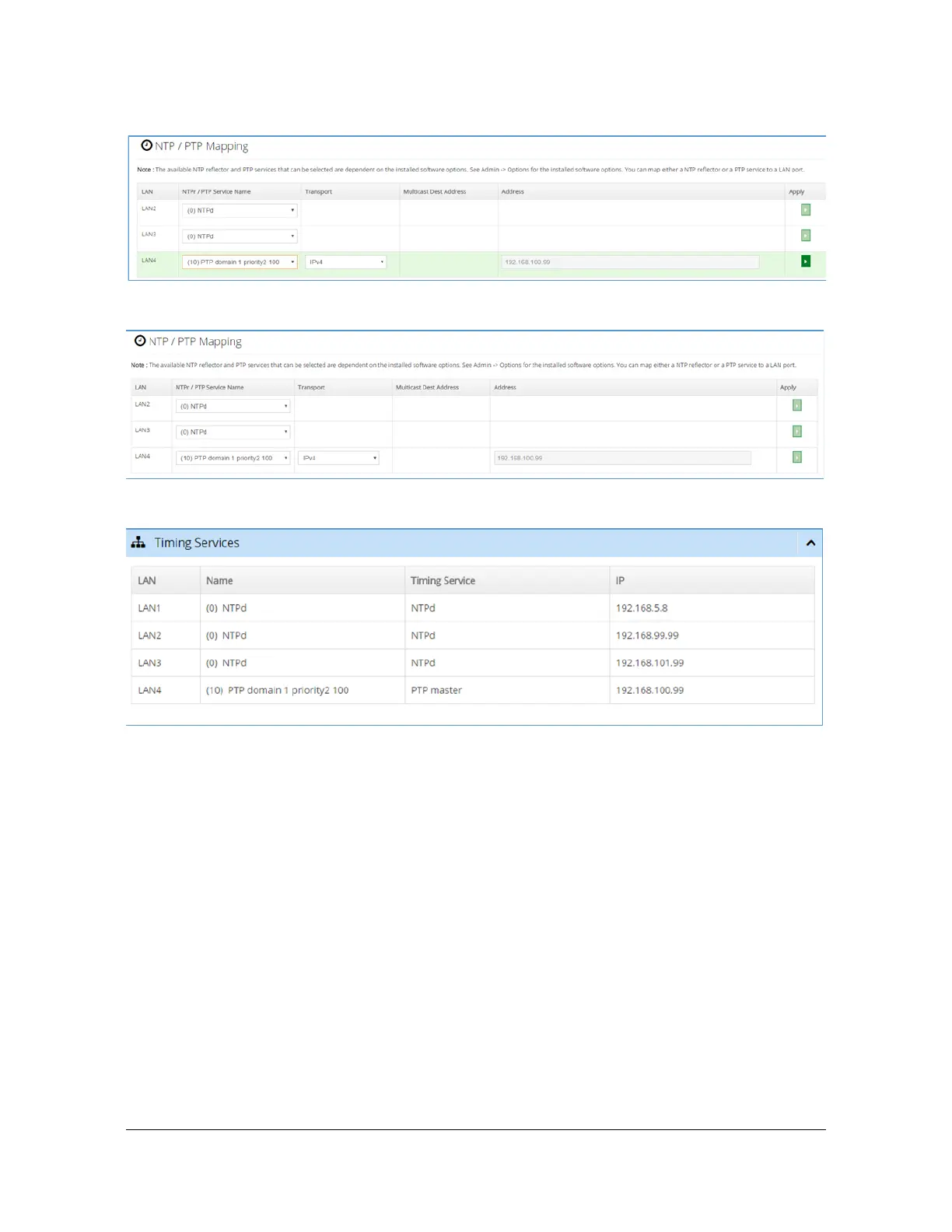Image resolution: width=952 pixels, height=1232 pixels.
Task: Apply LAN3 mapping in the upper mapping panel
Action: pyautogui.click(x=806, y=236)
